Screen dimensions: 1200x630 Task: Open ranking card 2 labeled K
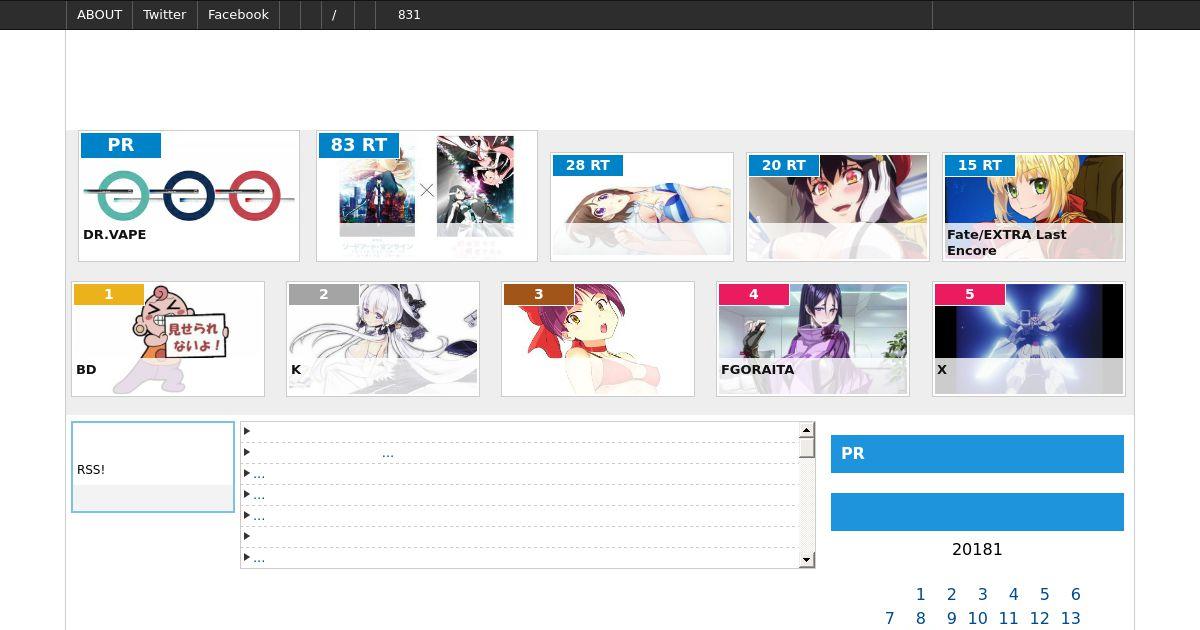coord(383,339)
